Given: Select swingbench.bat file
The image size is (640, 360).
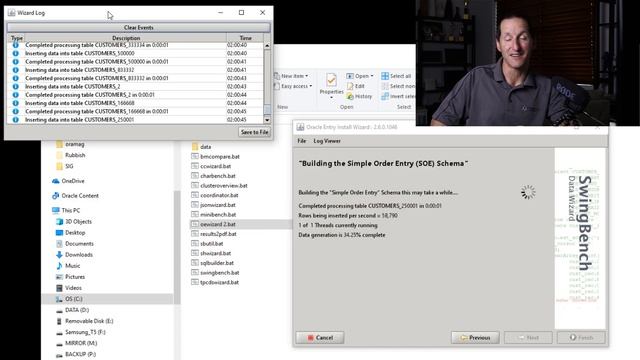Looking at the screenshot, I should pos(216,272).
